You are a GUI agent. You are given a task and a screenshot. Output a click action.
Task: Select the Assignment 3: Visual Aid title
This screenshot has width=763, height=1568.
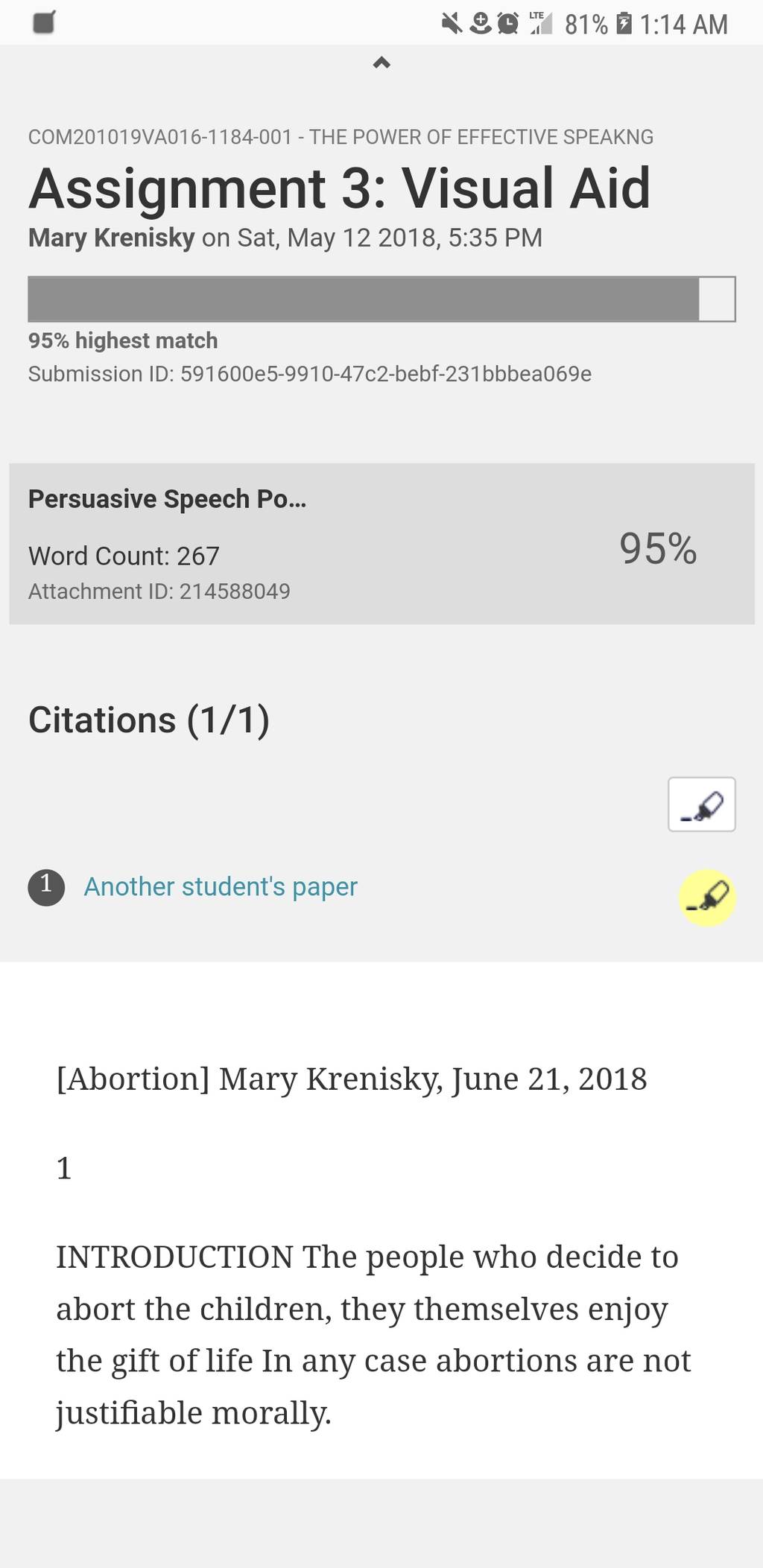coord(340,187)
